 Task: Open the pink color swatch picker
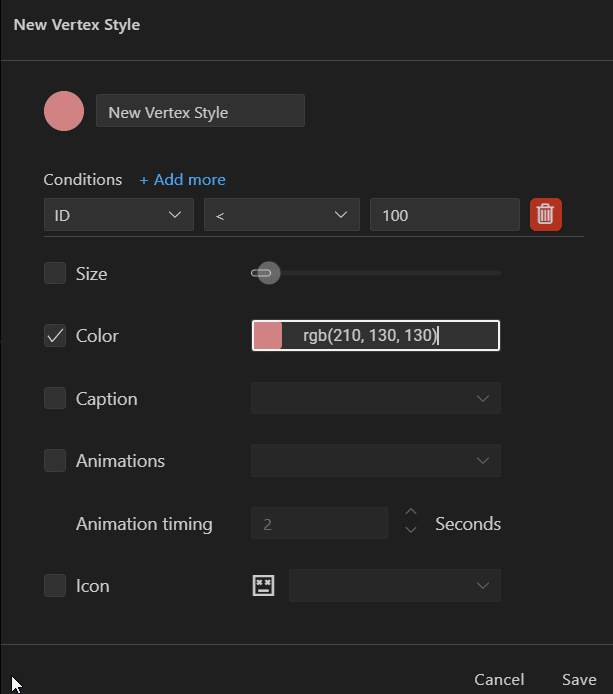[268, 336]
